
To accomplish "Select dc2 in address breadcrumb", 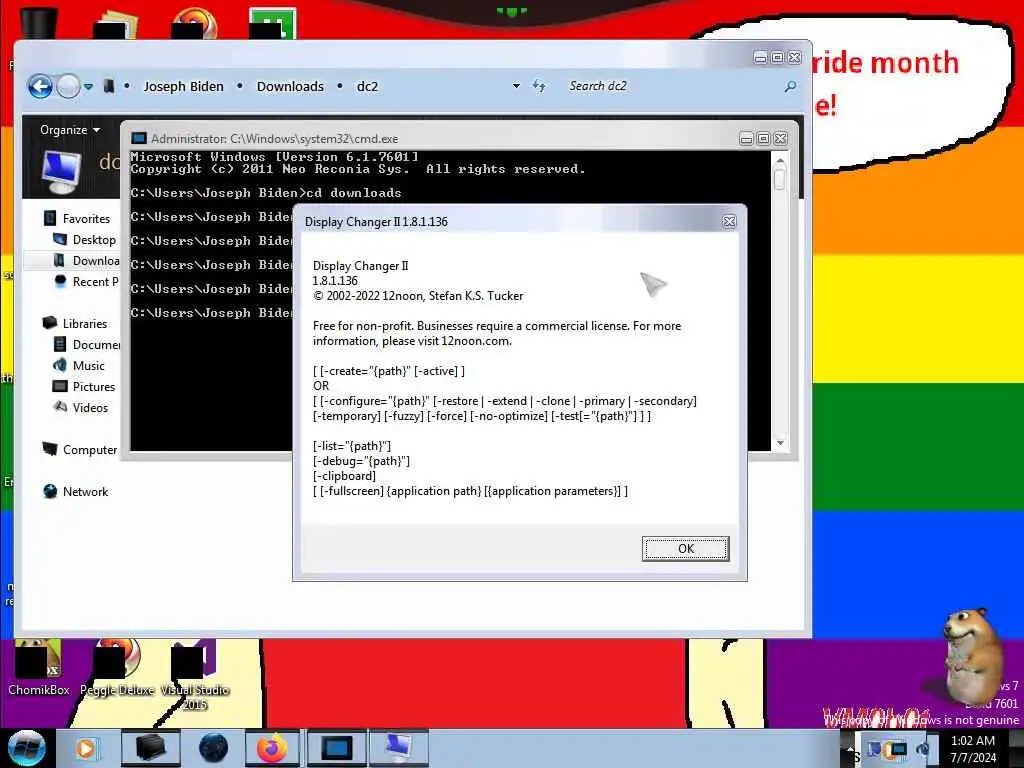I will coord(367,86).
